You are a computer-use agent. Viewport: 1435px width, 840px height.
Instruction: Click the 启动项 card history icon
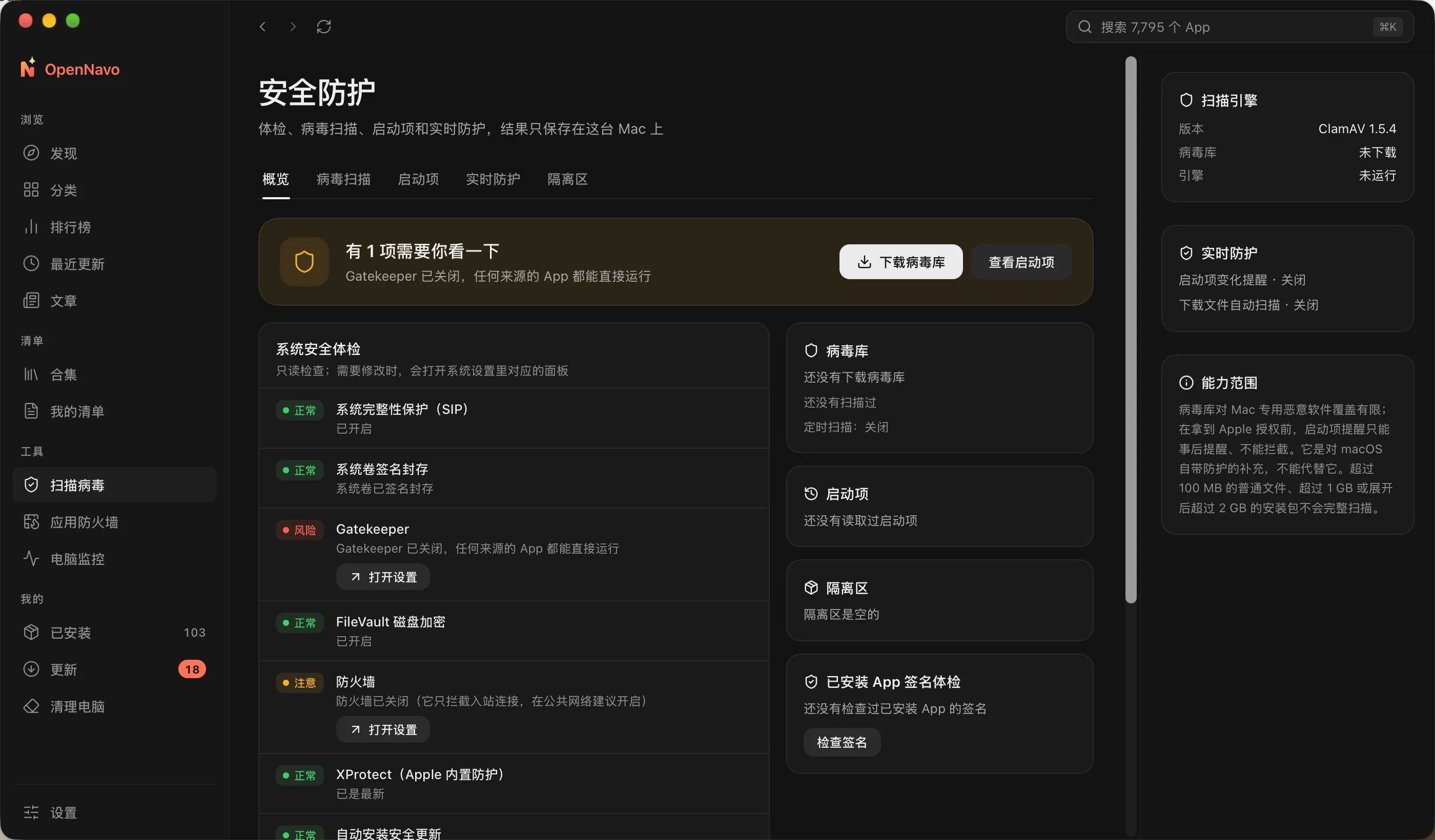(x=811, y=494)
